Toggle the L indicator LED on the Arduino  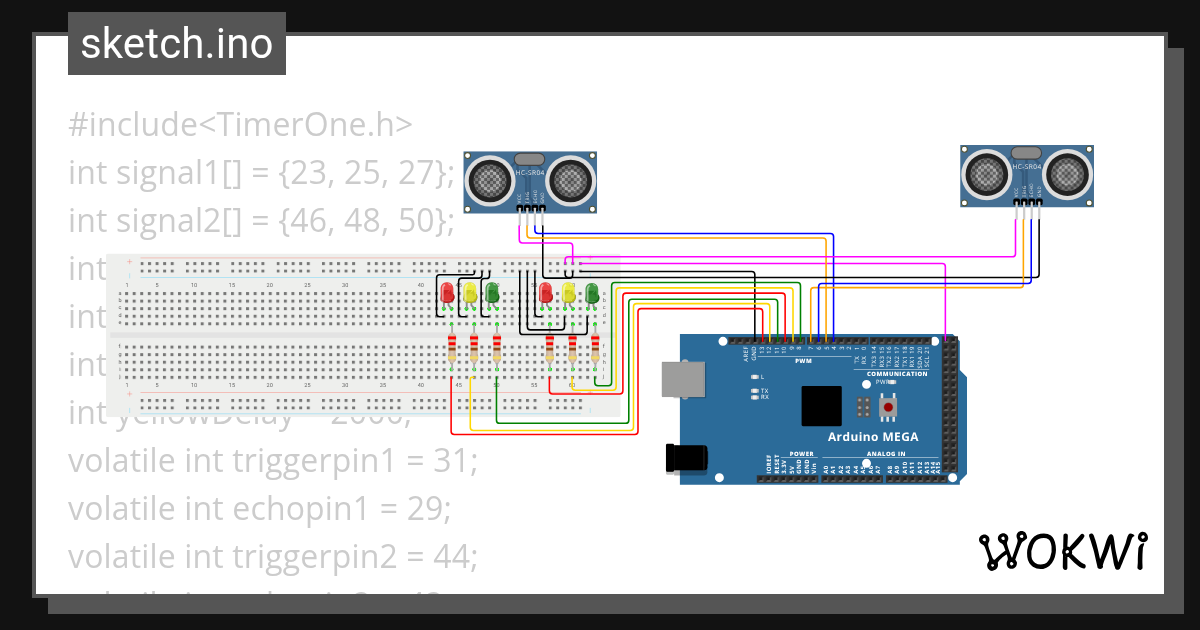point(755,377)
